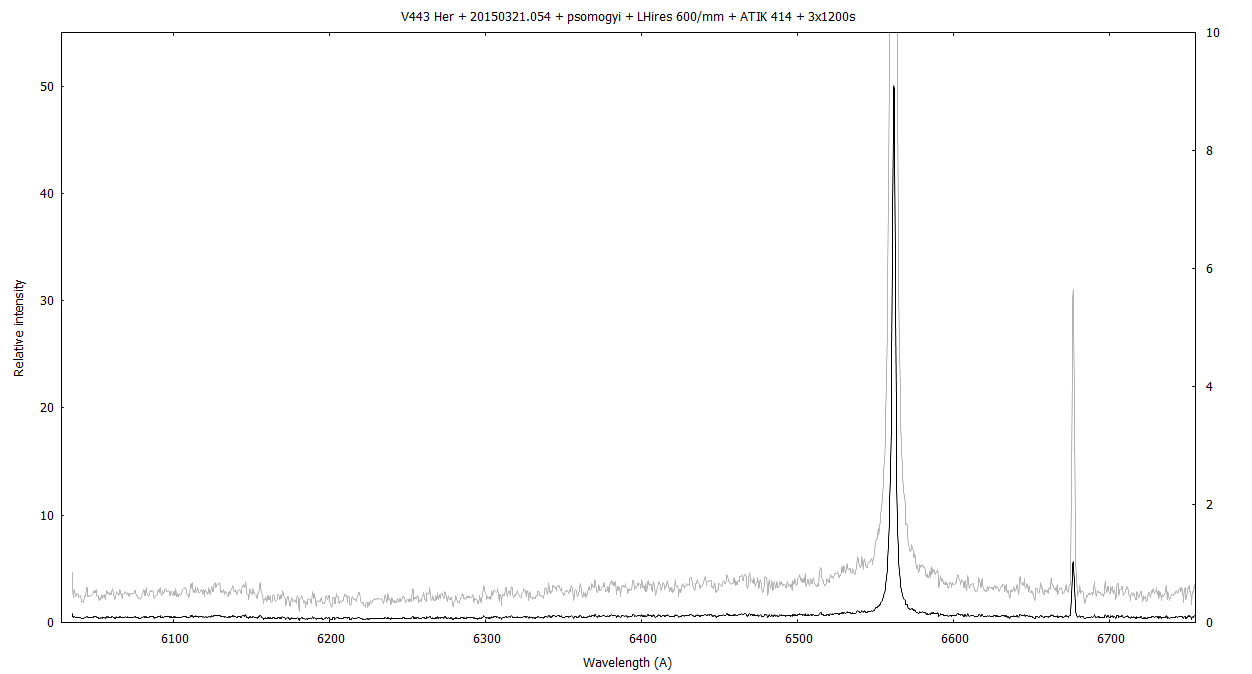Click the 6500 wavelength tick label
1252x674 pixels.
click(798, 638)
